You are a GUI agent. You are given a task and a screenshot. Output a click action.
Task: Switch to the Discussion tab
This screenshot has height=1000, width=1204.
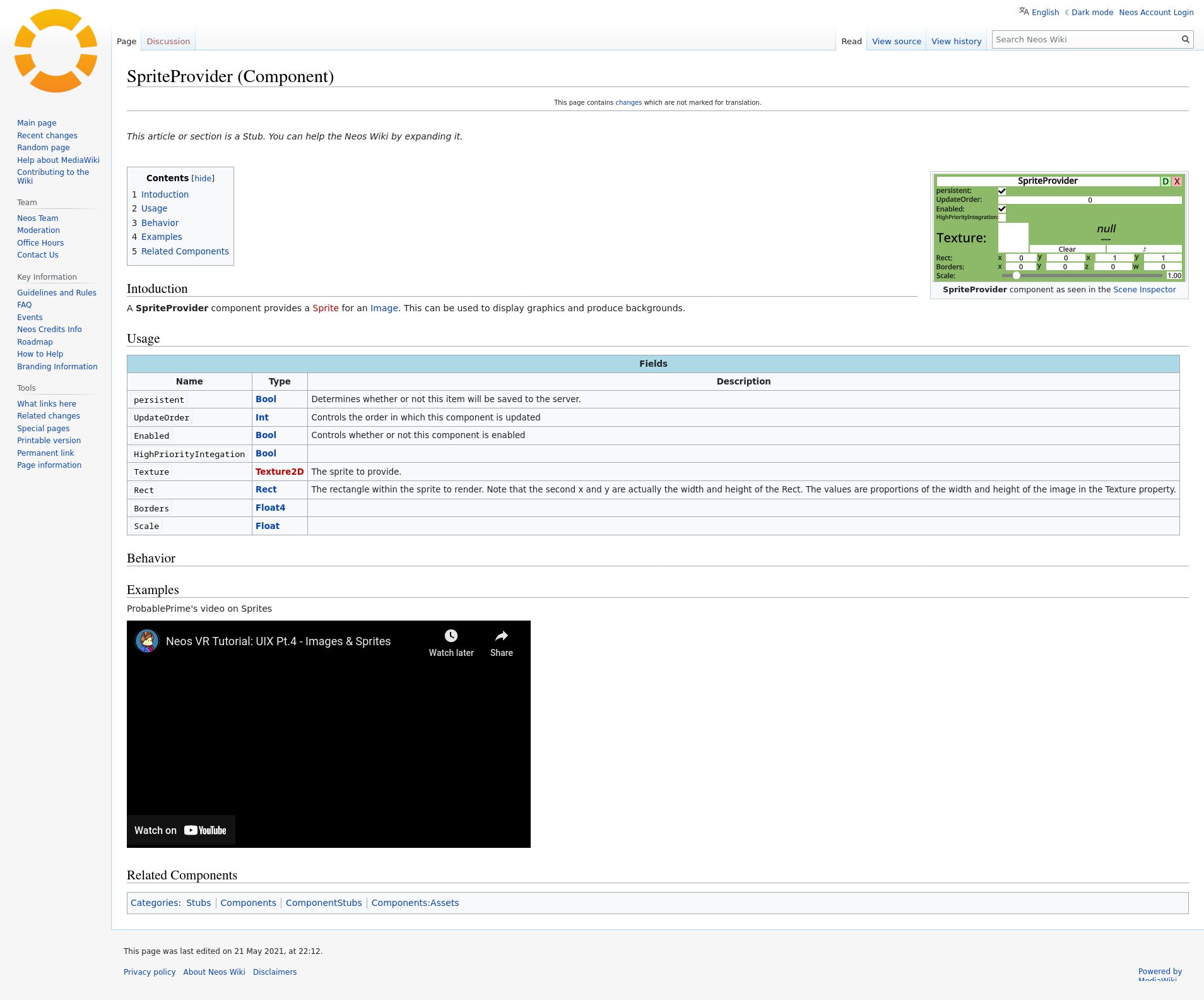pyautogui.click(x=168, y=42)
